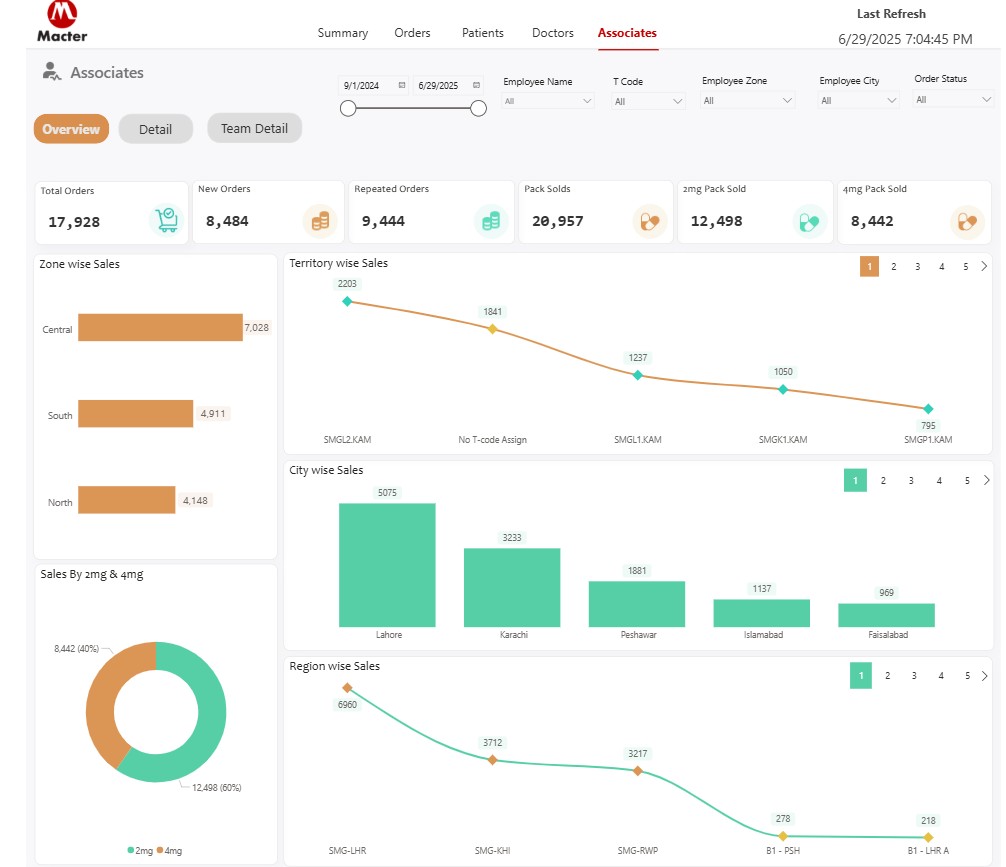The image size is (1006, 867).
Task: Switch to the Doctors tab
Action: click(553, 33)
